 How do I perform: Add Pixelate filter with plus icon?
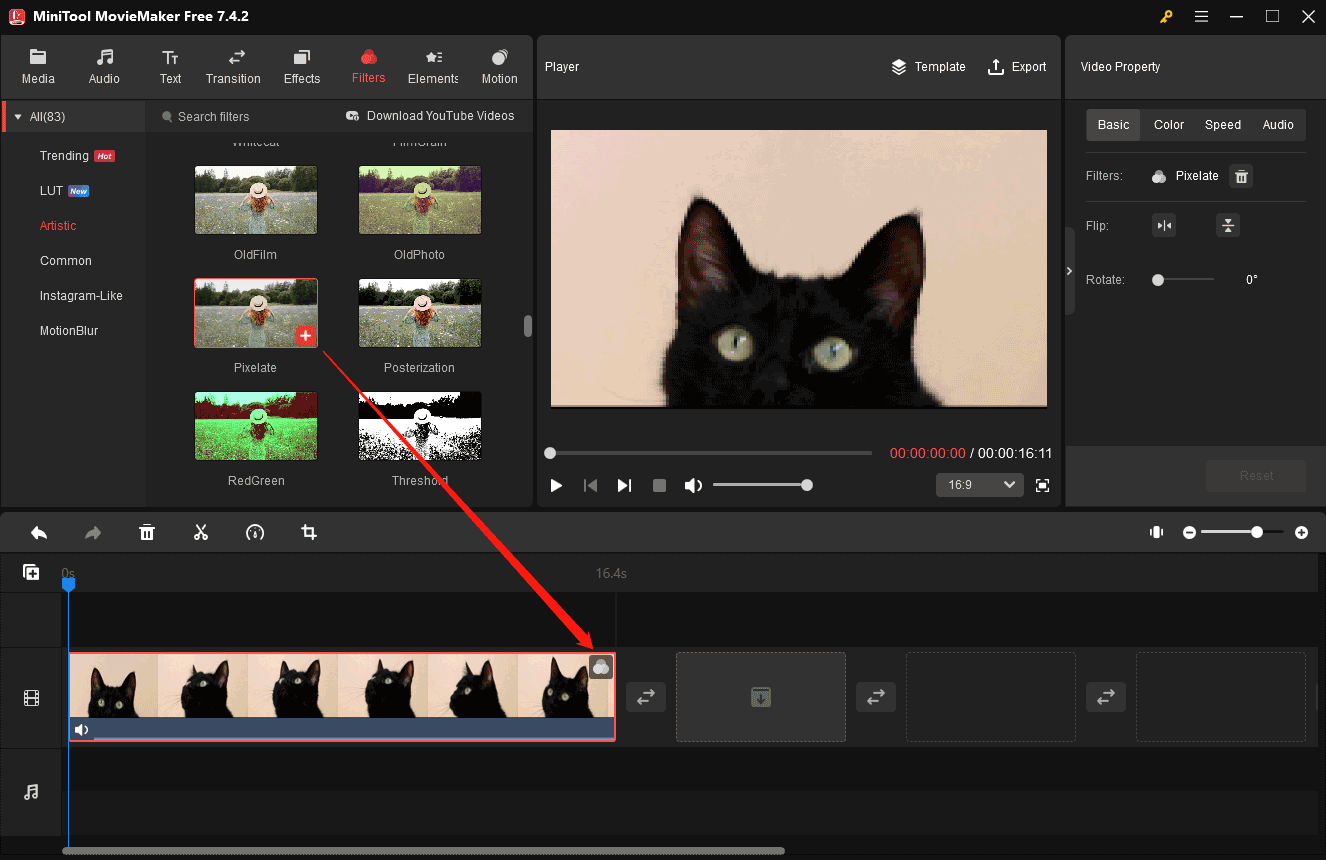306,336
